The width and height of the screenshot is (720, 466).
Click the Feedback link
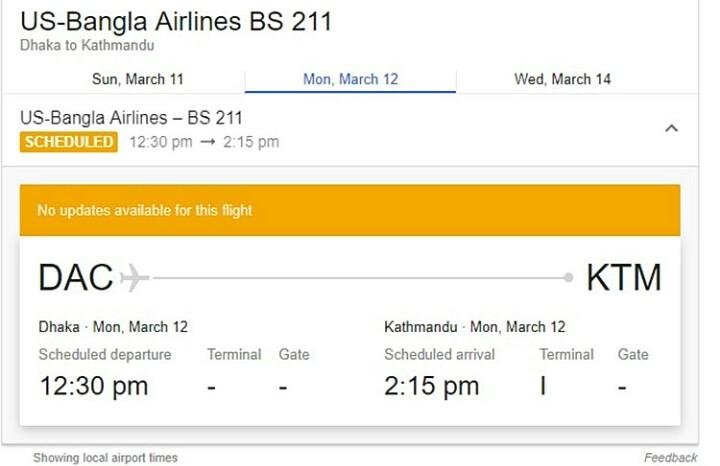tap(670, 458)
